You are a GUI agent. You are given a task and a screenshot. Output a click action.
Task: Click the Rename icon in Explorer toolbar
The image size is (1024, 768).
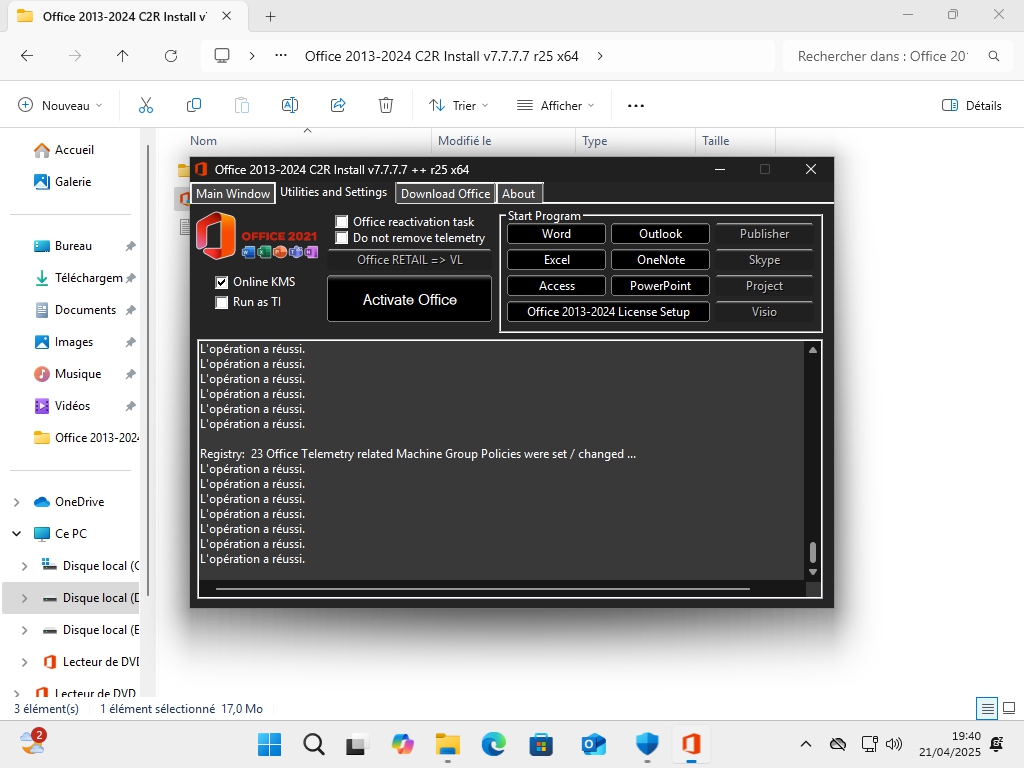290,105
